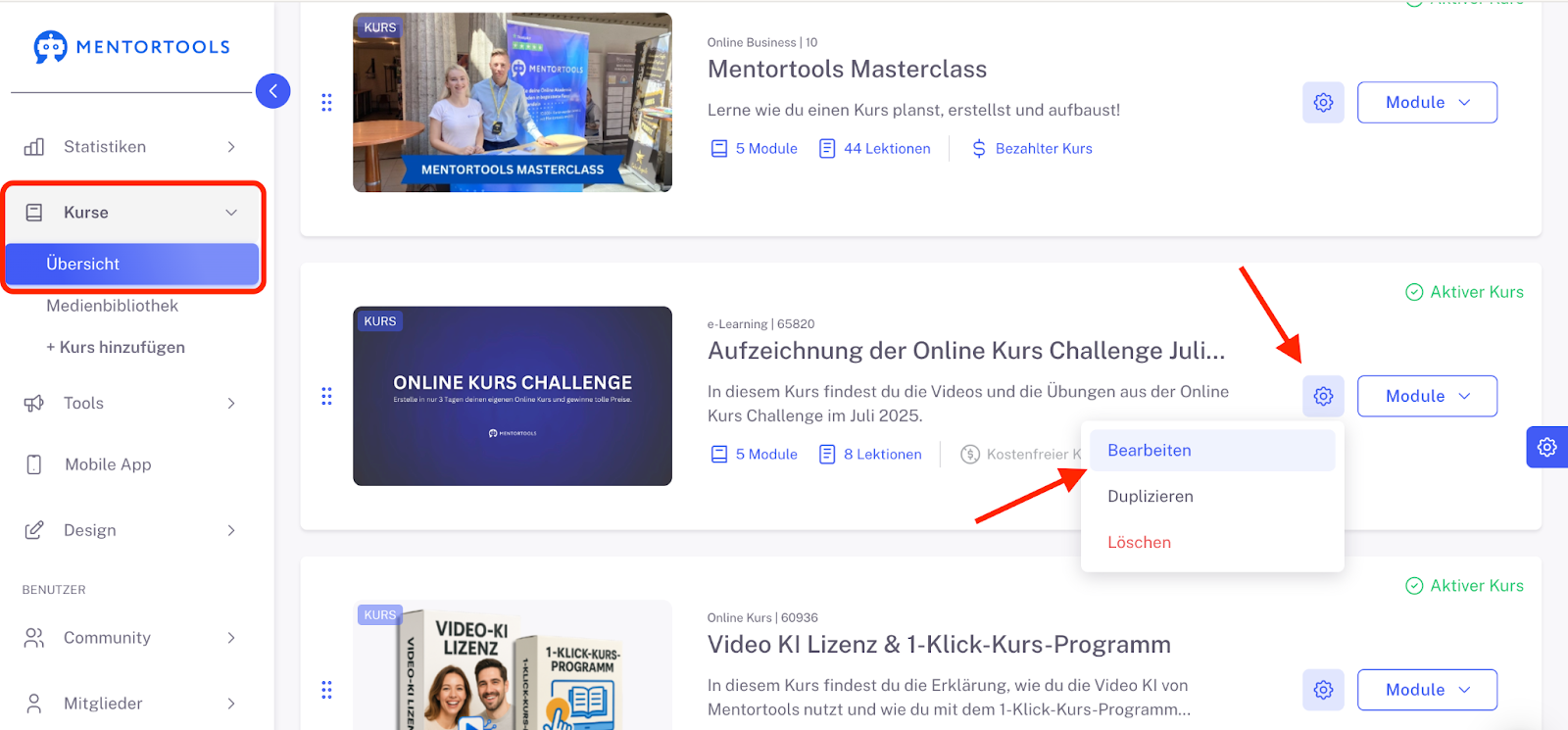Viewport: 1568px width, 730px height.
Task: Click the Statistiken chart icon
Action: click(x=34, y=147)
